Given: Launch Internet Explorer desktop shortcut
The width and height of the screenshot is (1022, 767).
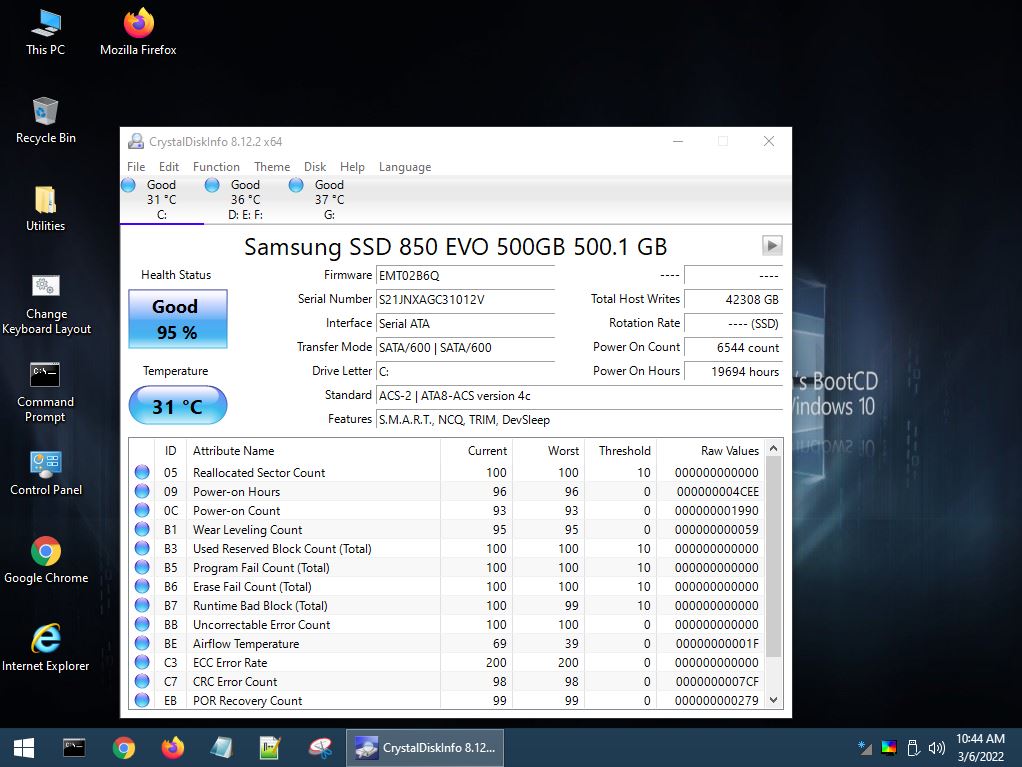Looking at the screenshot, I should tap(45, 648).
